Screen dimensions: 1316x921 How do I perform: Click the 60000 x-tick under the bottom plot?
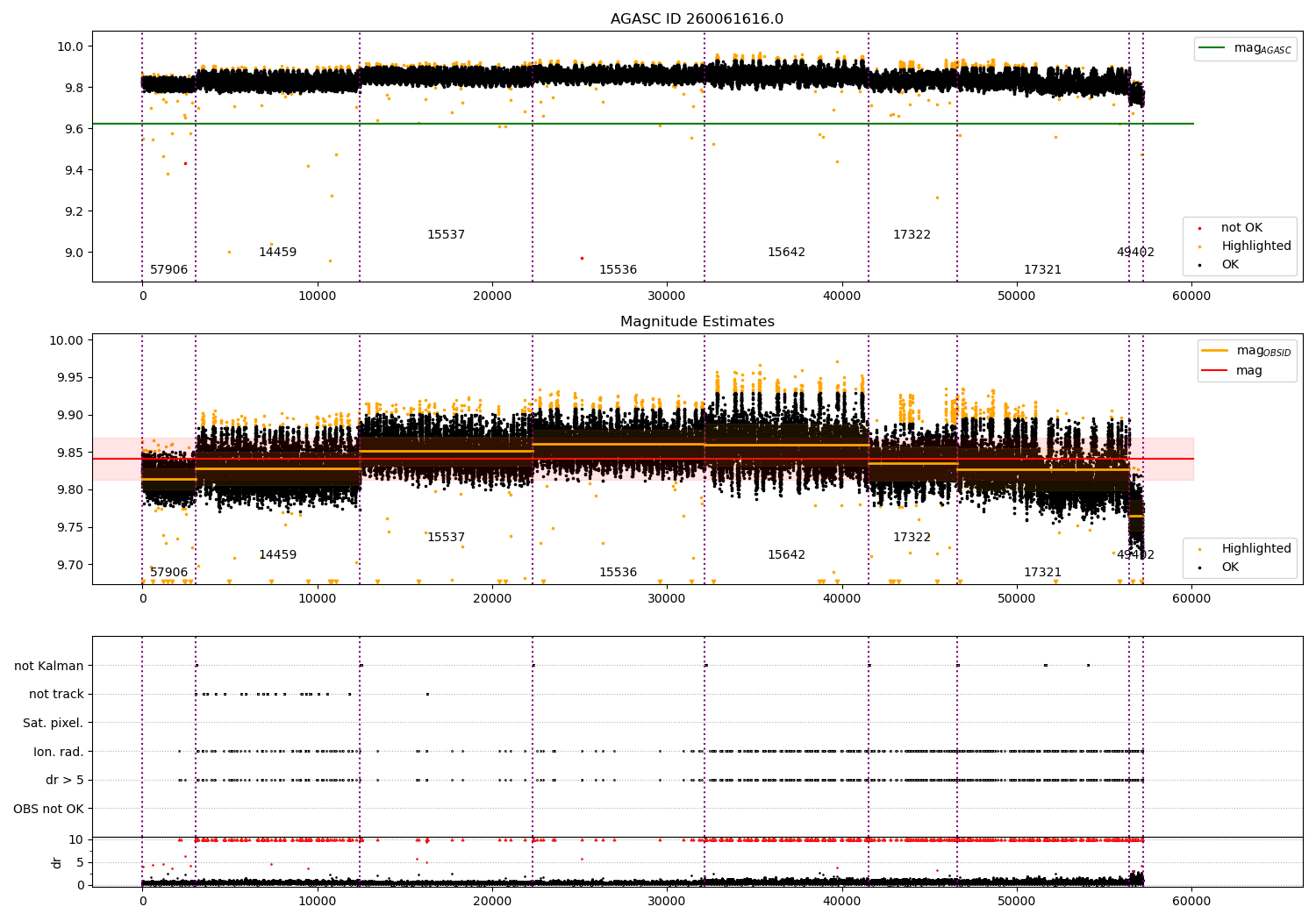1191,901
